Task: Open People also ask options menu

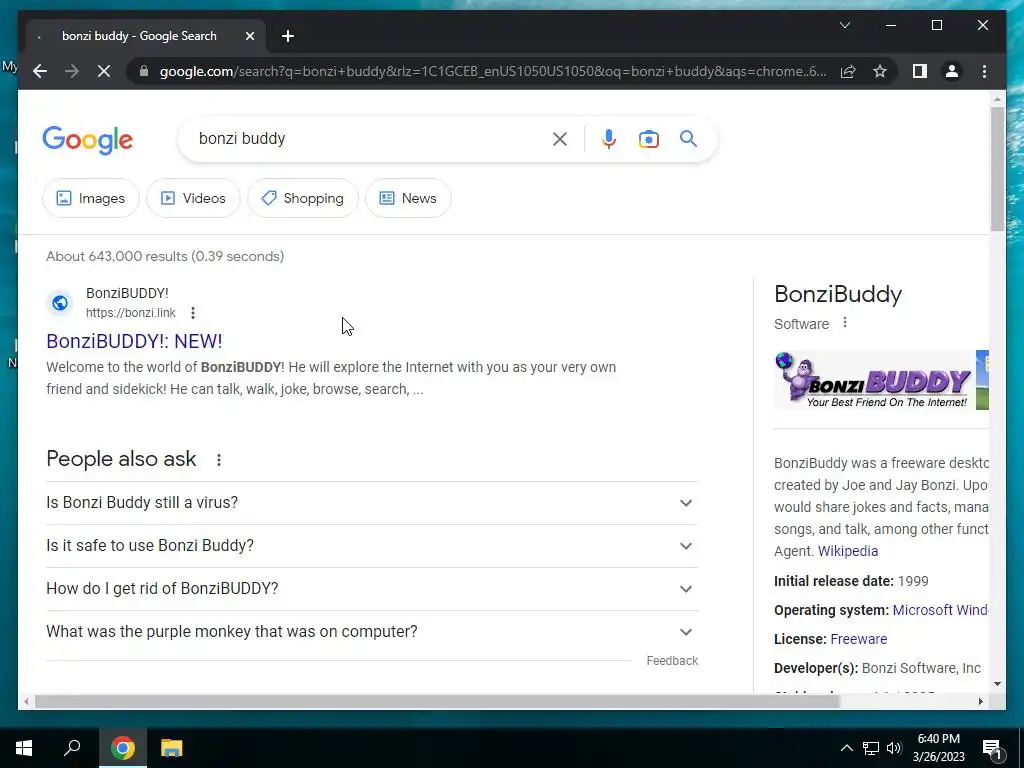Action: (219, 460)
